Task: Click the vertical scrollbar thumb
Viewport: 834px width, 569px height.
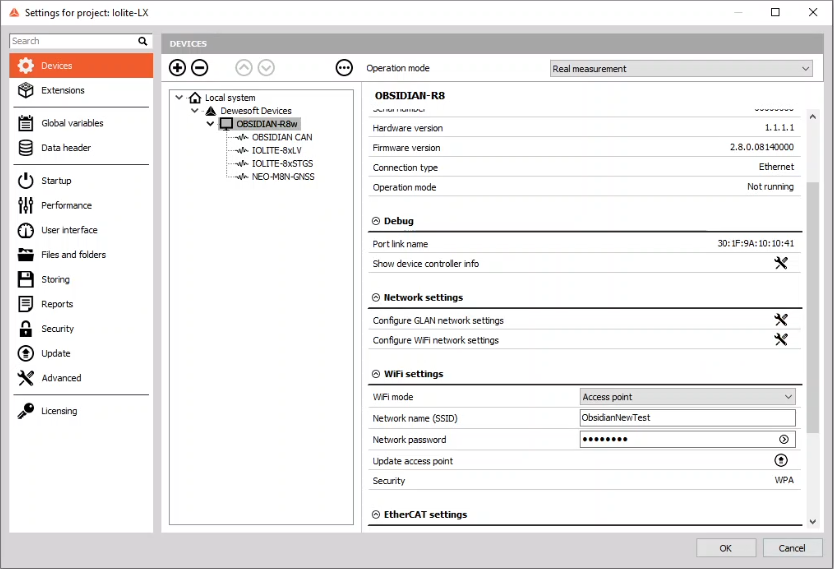Action: pos(812,307)
